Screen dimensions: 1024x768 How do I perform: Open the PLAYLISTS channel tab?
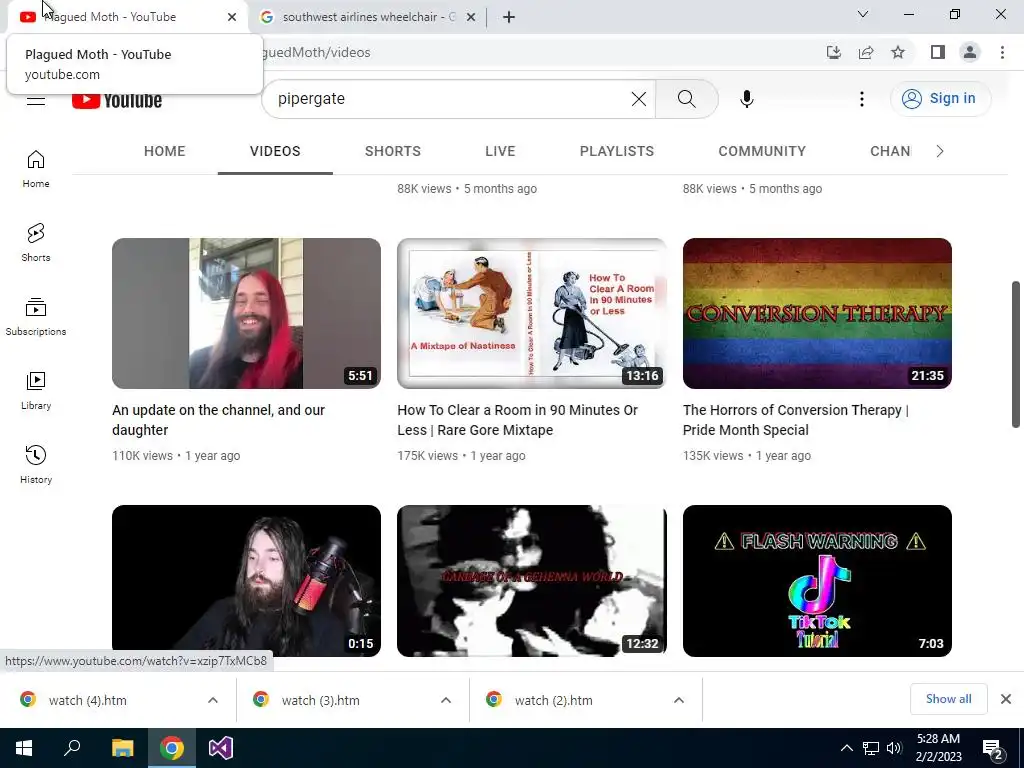pyautogui.click(x=616, y=151)
